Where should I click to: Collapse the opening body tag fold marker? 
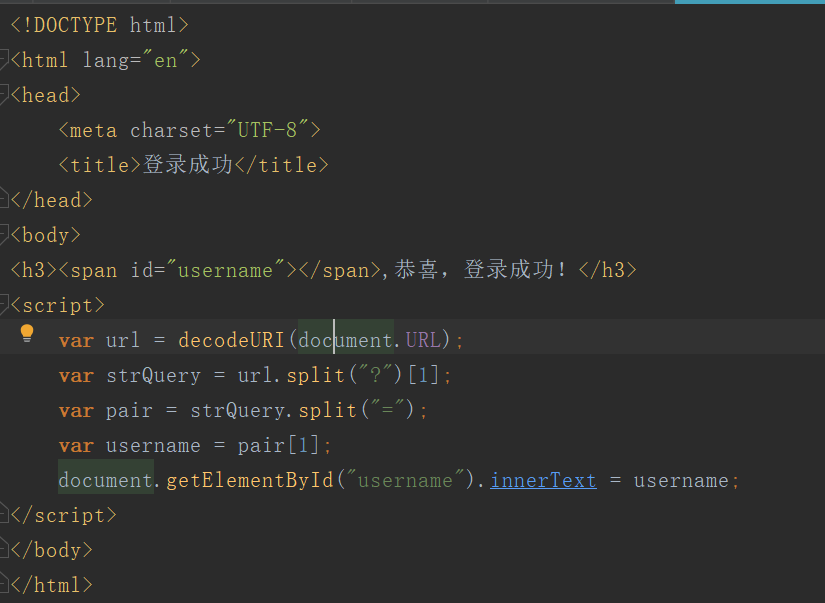4,234
